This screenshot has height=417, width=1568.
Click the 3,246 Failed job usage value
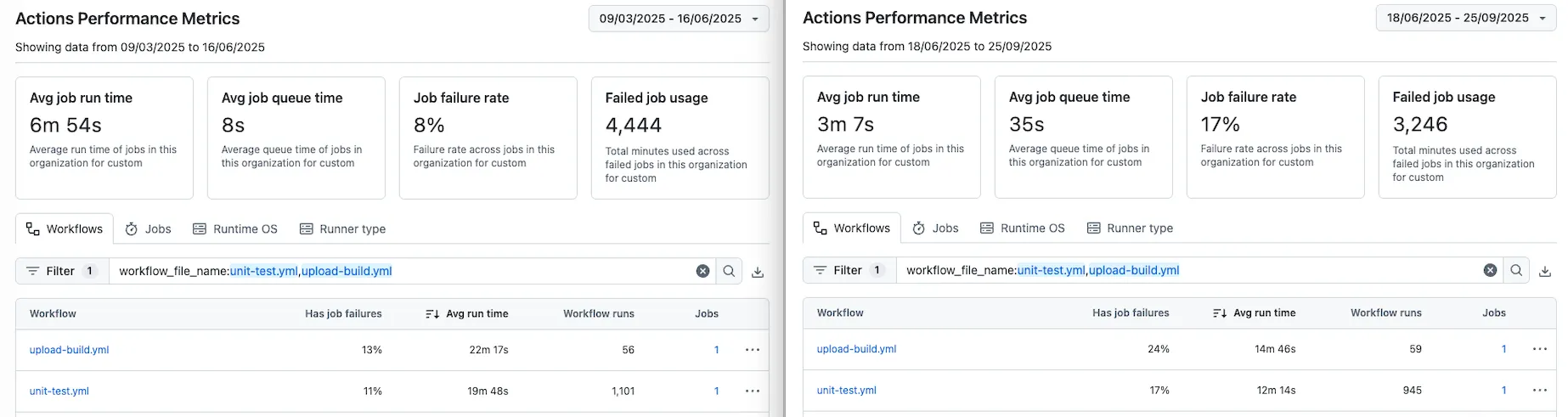click(1420, 125)
